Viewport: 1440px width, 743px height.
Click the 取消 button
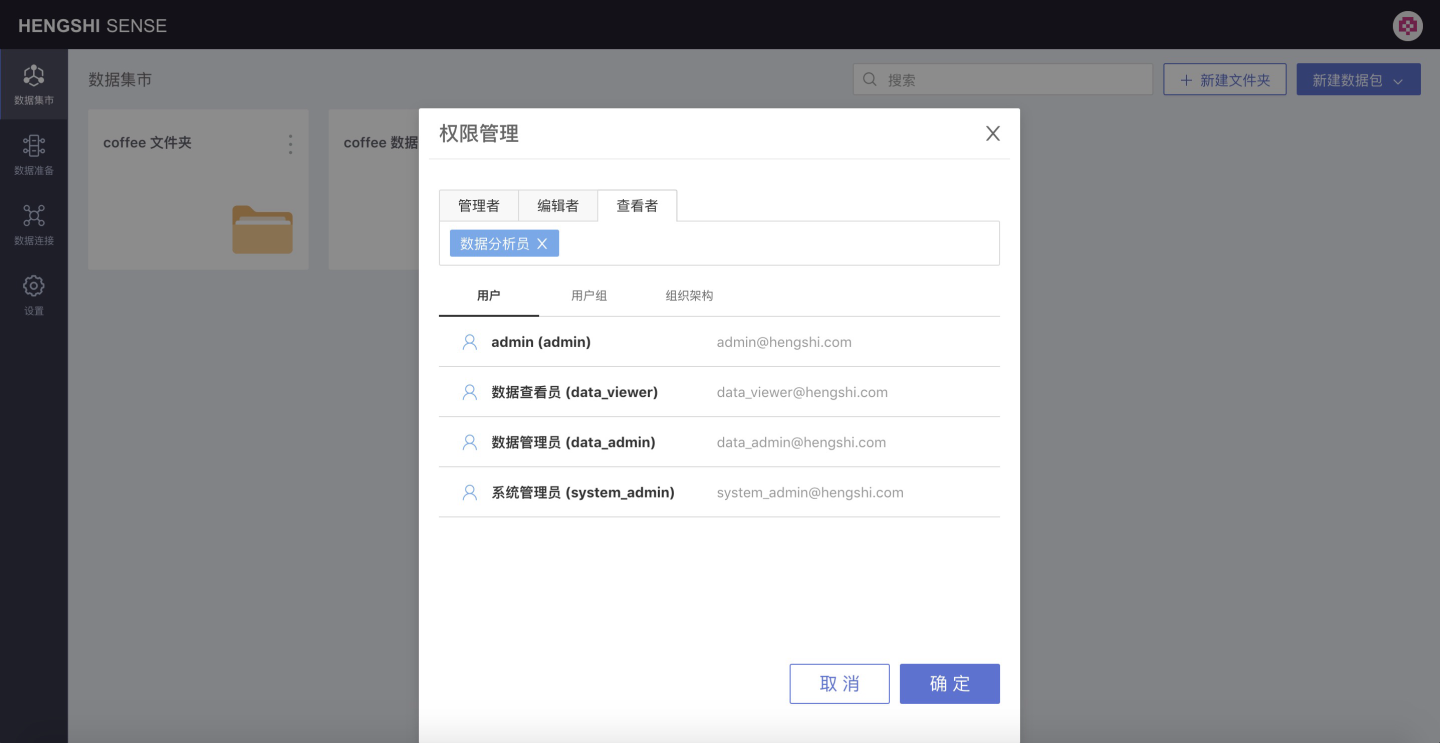tap(839, 684)
